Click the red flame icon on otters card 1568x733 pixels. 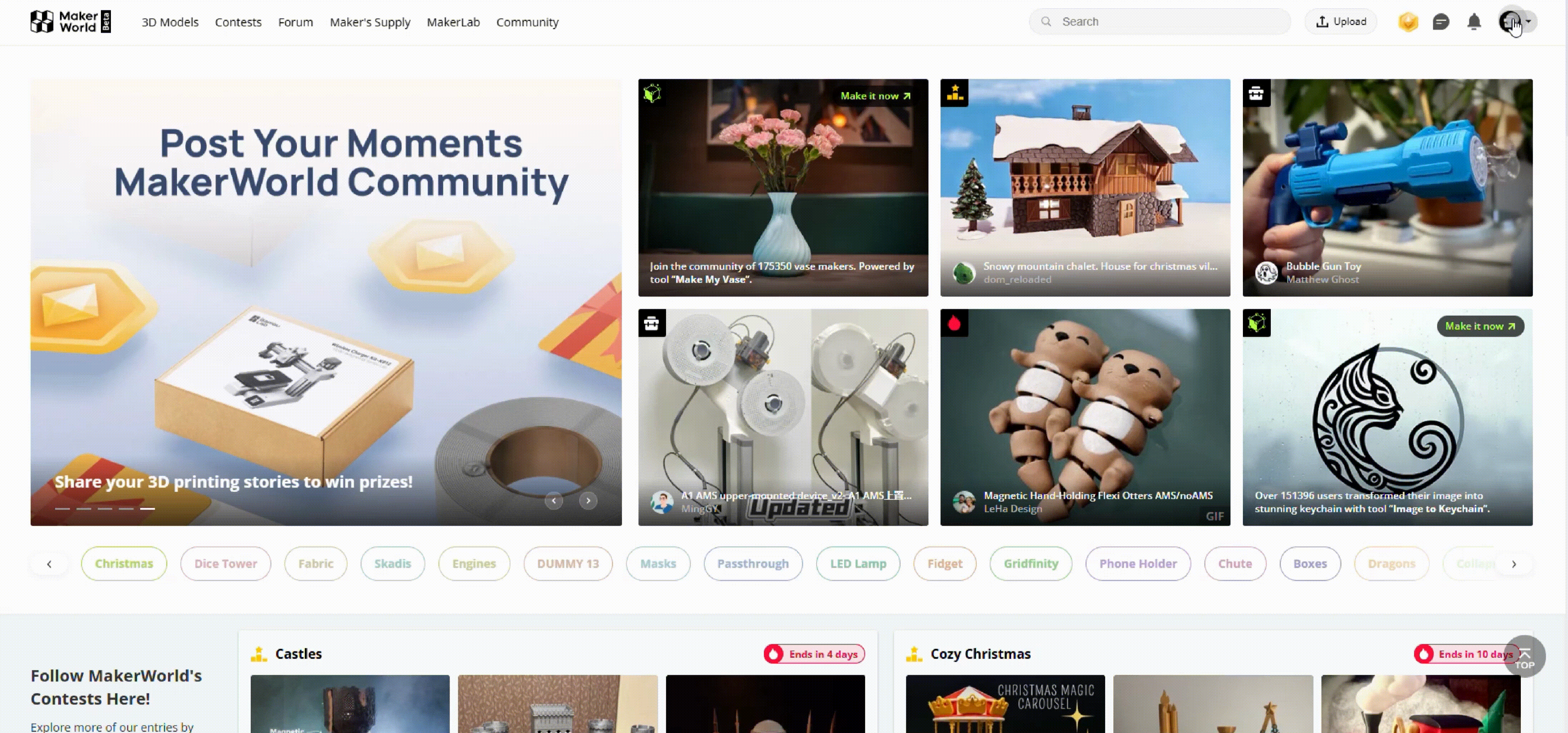(x=955, y=323)
